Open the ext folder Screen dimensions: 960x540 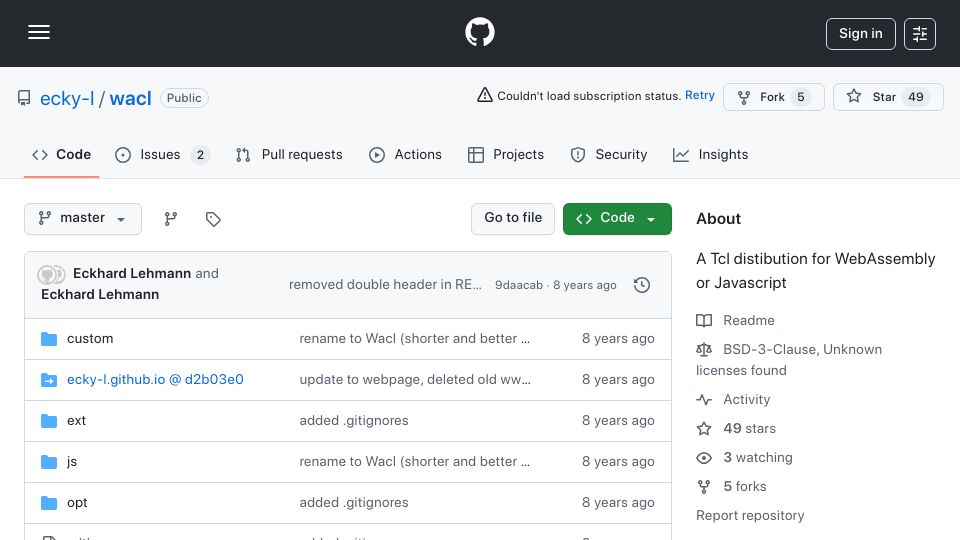coord(77,421)
